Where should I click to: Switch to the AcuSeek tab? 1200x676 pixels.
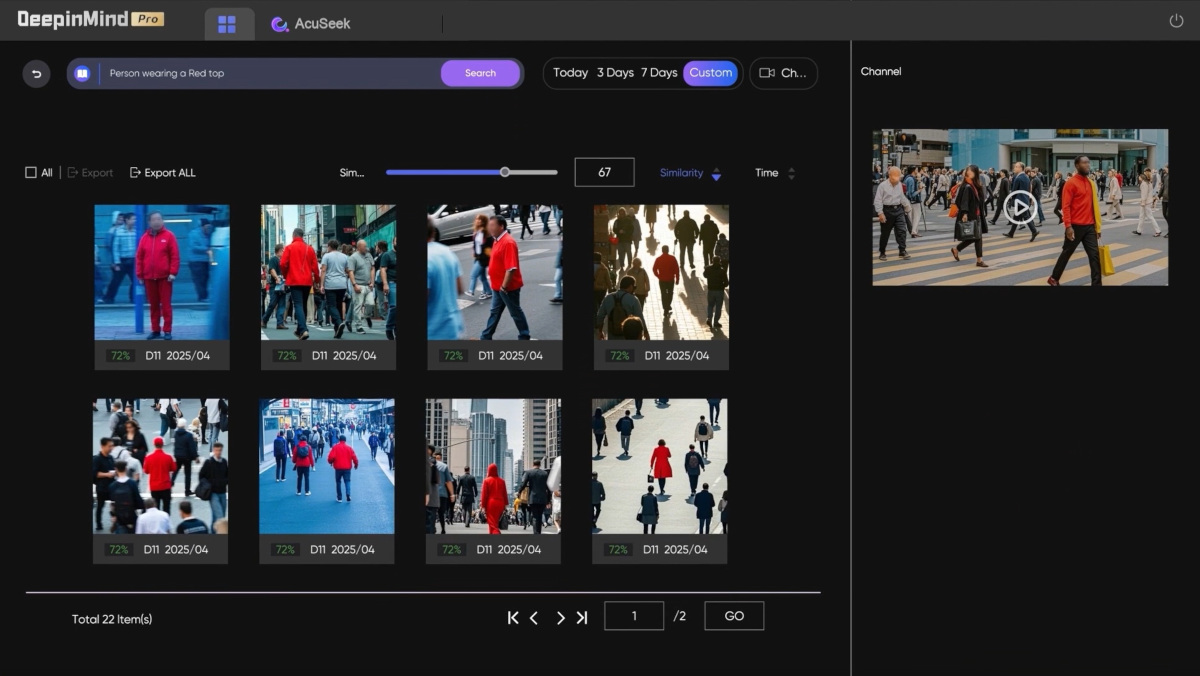tap(311, 24)
